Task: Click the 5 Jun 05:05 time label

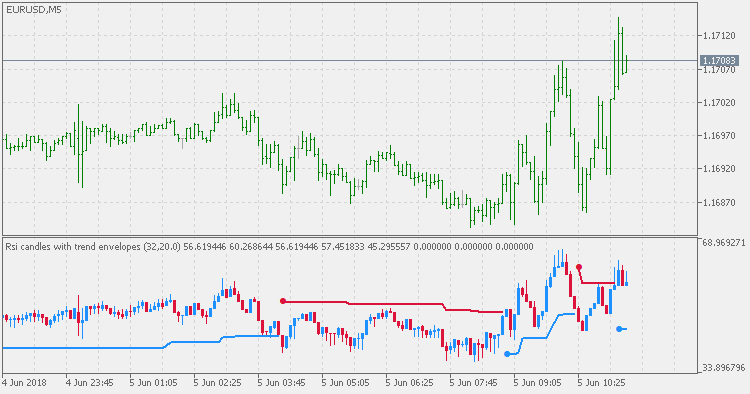Action: 345,383
